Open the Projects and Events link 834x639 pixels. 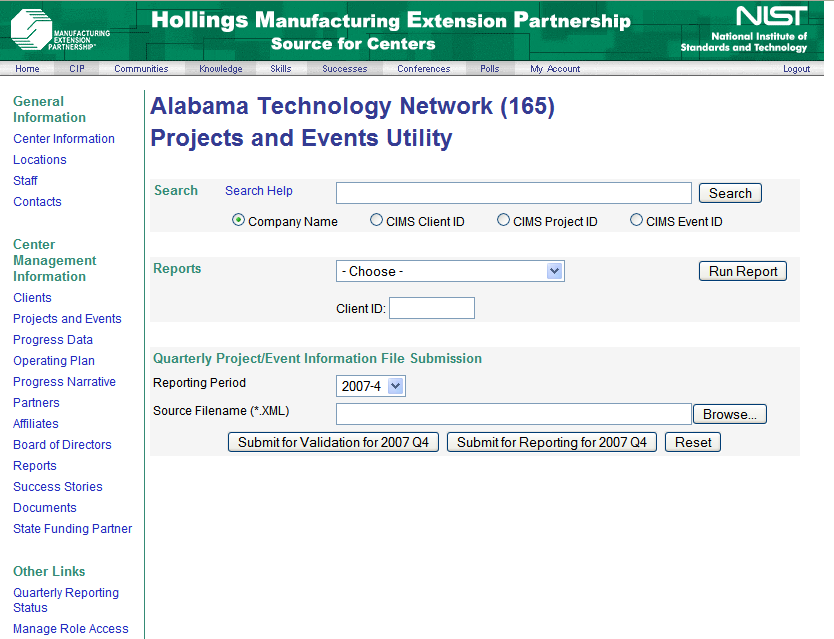[x=67, y=318]
